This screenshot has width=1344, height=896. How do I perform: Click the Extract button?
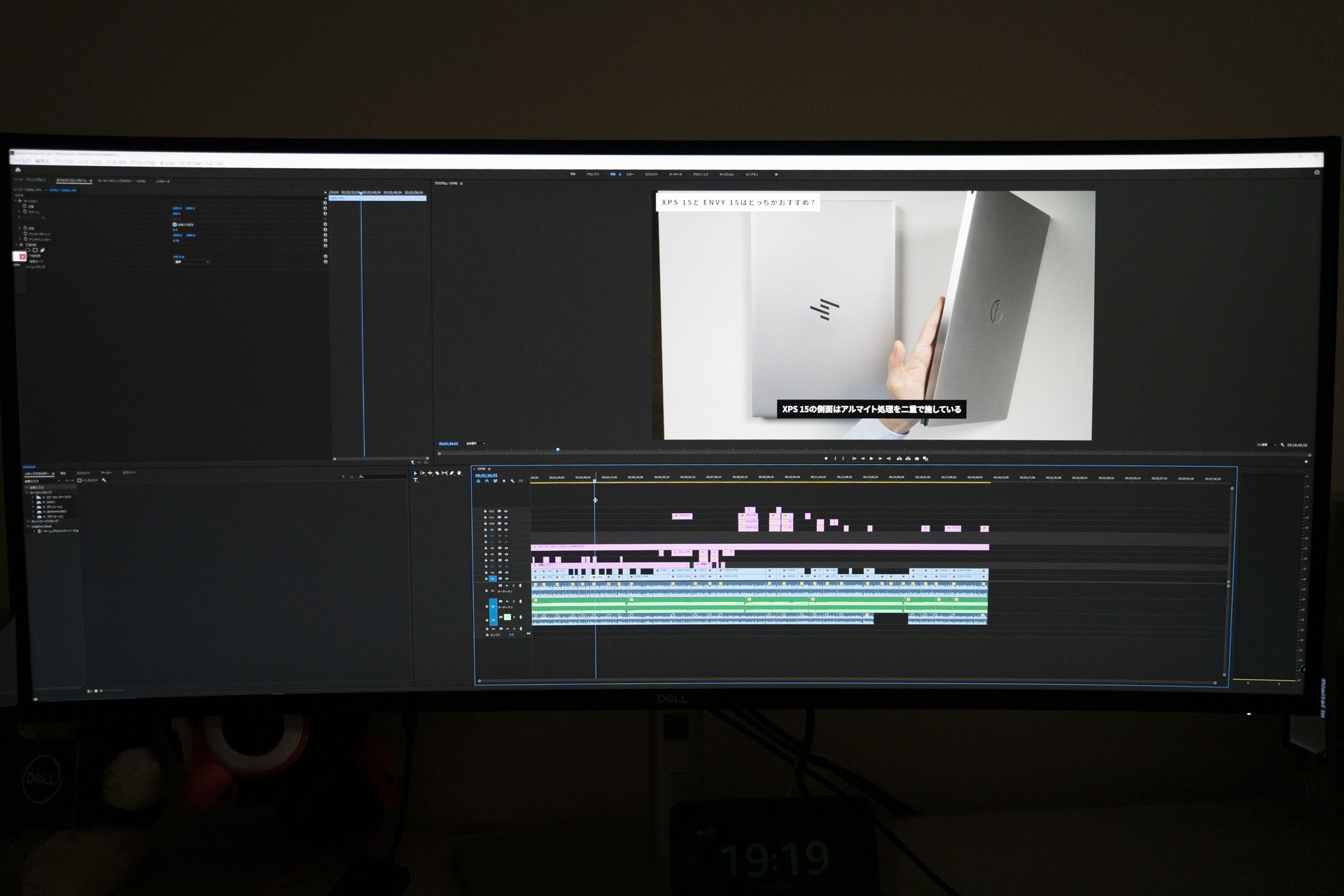point(908,458)
